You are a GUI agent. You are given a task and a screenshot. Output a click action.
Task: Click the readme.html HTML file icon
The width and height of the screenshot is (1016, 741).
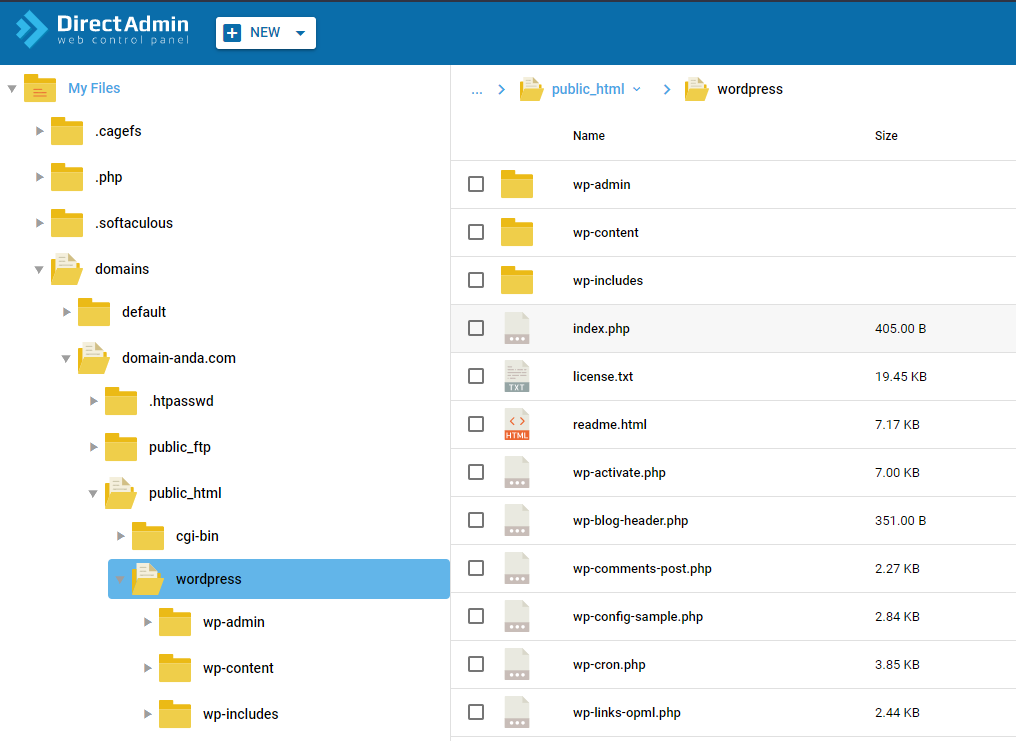click(x=517, y=424)
